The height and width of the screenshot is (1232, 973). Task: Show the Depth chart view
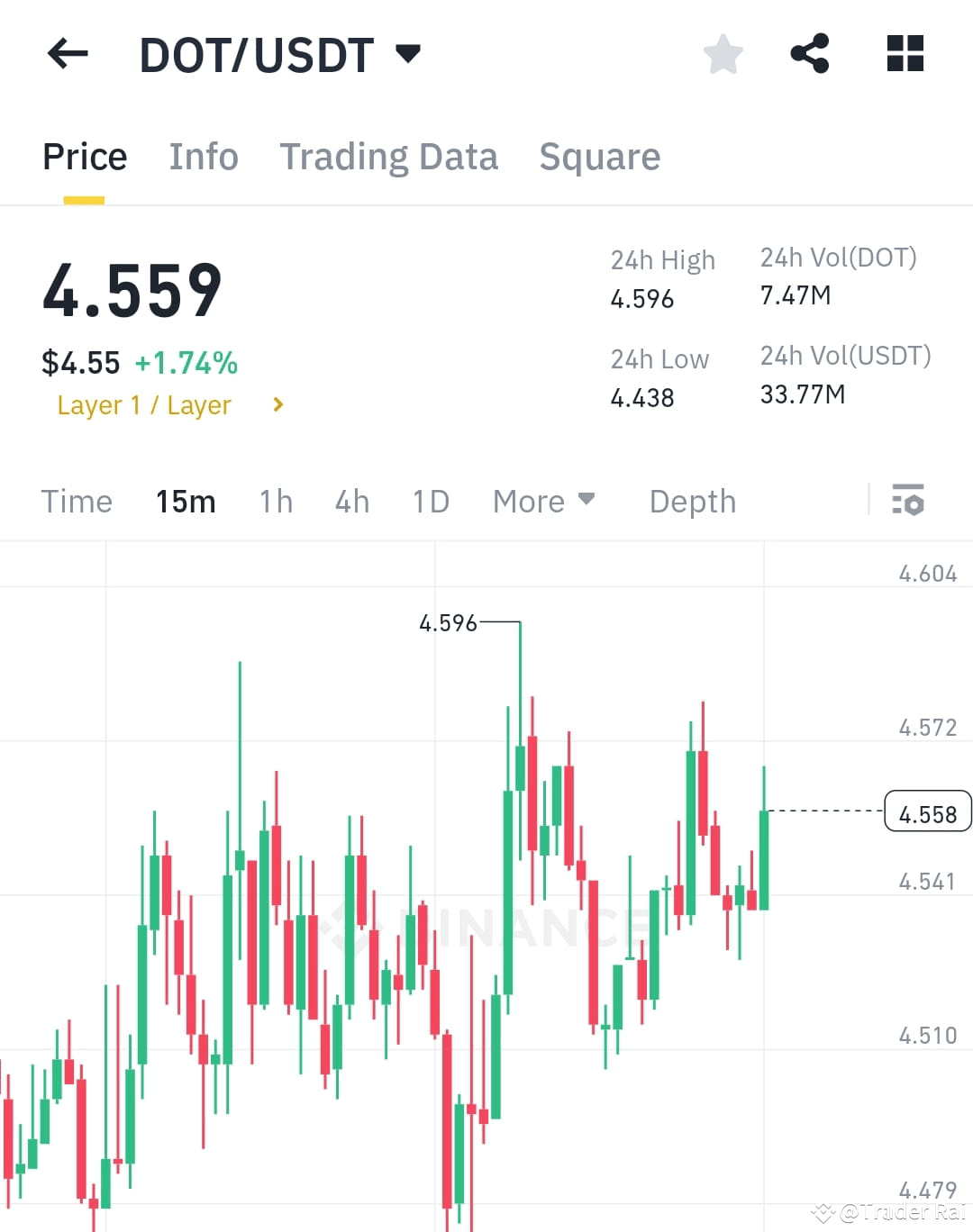click(x=692, y=501)
